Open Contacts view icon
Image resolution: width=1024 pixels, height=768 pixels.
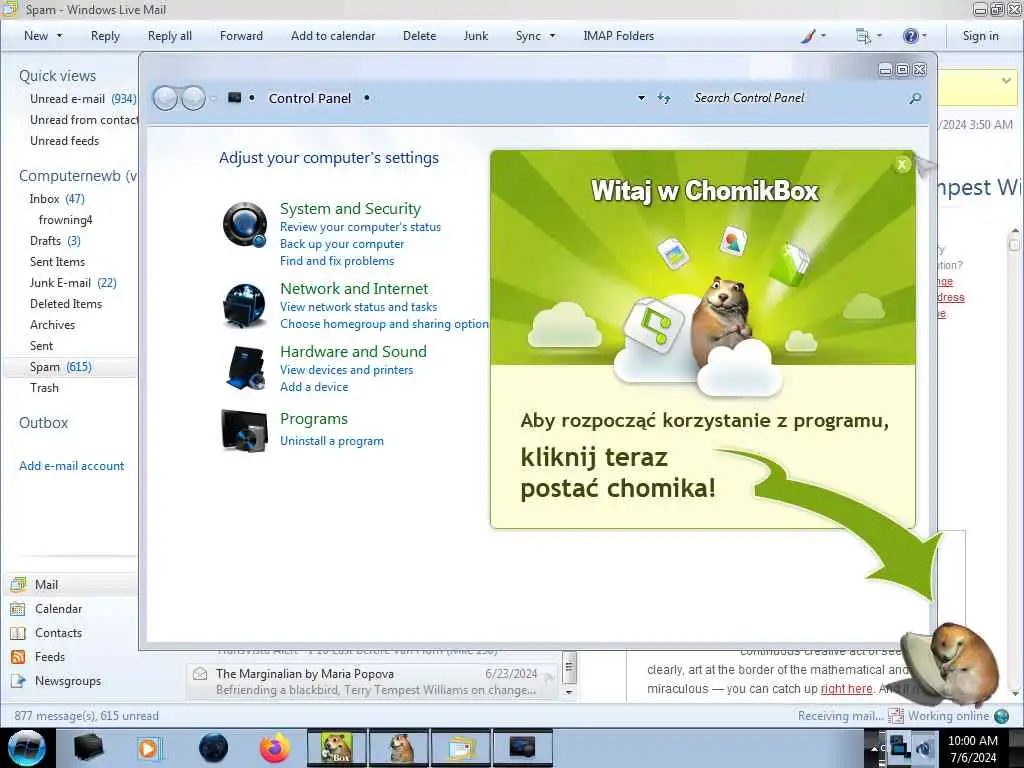tap(18, 633)
